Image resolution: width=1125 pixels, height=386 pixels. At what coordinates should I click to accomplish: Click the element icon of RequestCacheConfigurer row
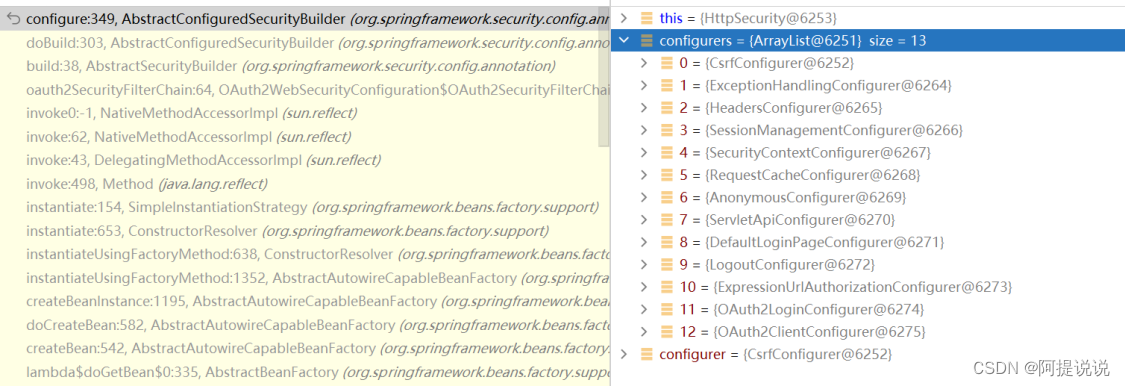tap(667, 174)
